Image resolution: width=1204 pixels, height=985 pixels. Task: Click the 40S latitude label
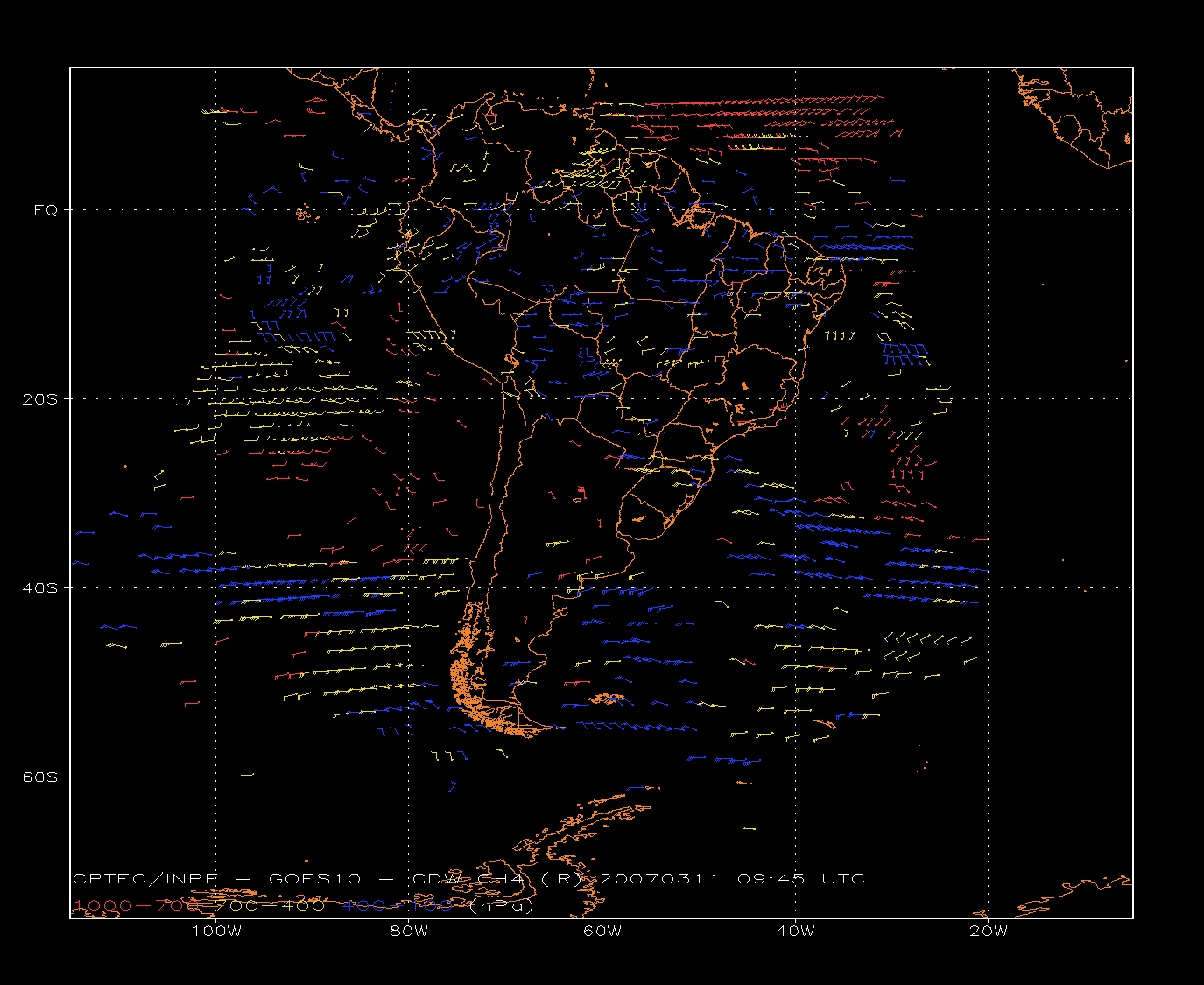pos(39,587)
